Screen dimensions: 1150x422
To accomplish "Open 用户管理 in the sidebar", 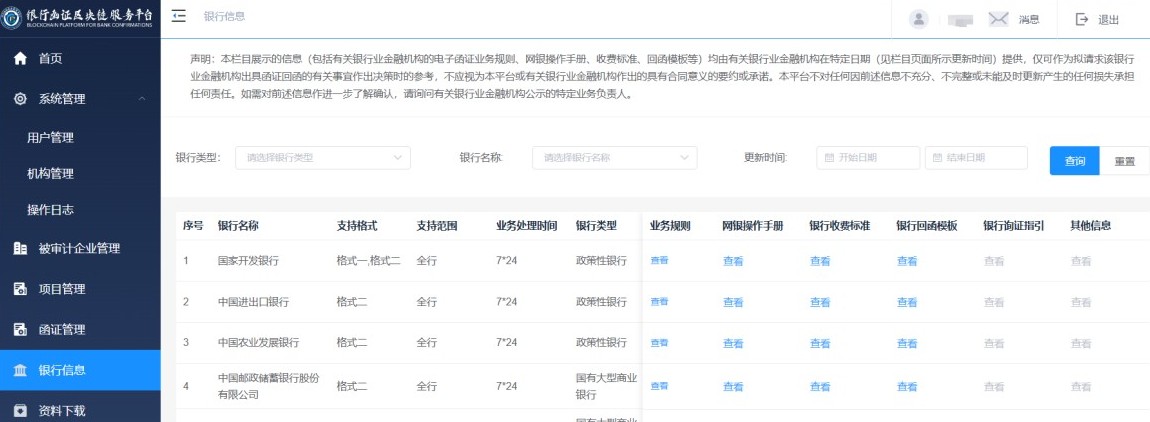I will 50,137.
